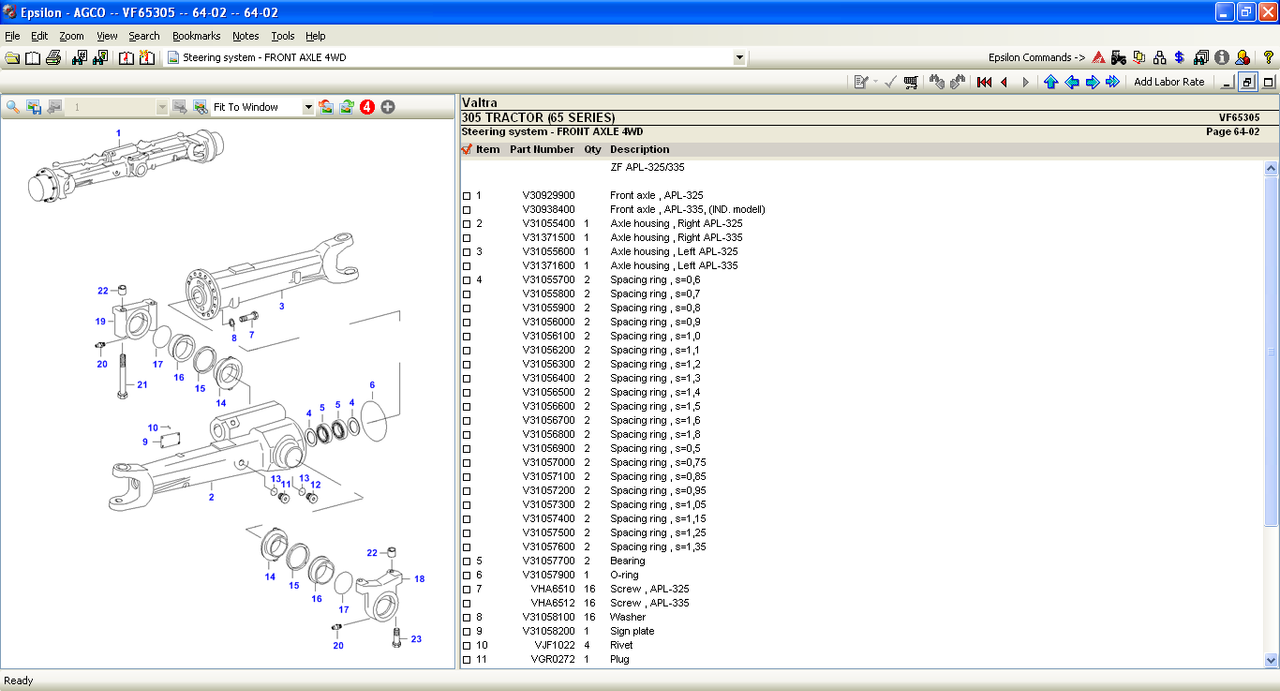The width and height of the screenshot is (1280, 691).
Task: Click the Item column header
Action: pyautogui.click(x=488, y=149)
